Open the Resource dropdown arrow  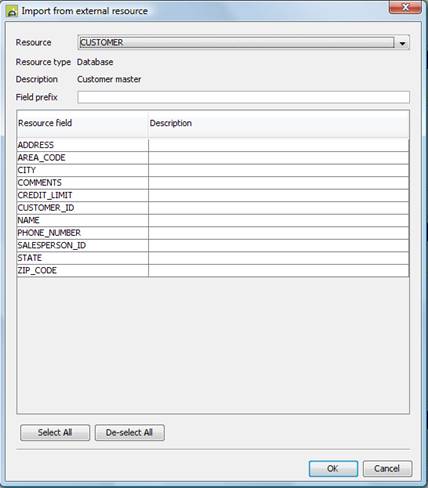click(x=402, y=43)
